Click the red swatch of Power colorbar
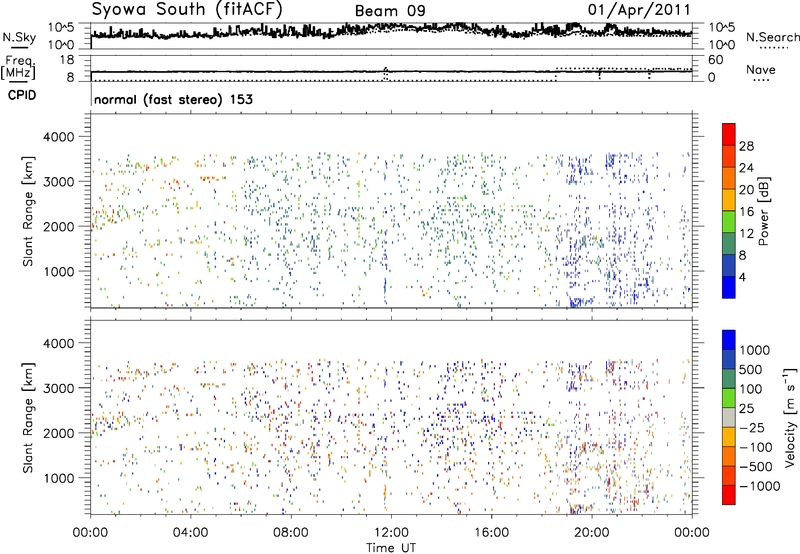This screenshot has width=800, height=554. tap(729, 134)
